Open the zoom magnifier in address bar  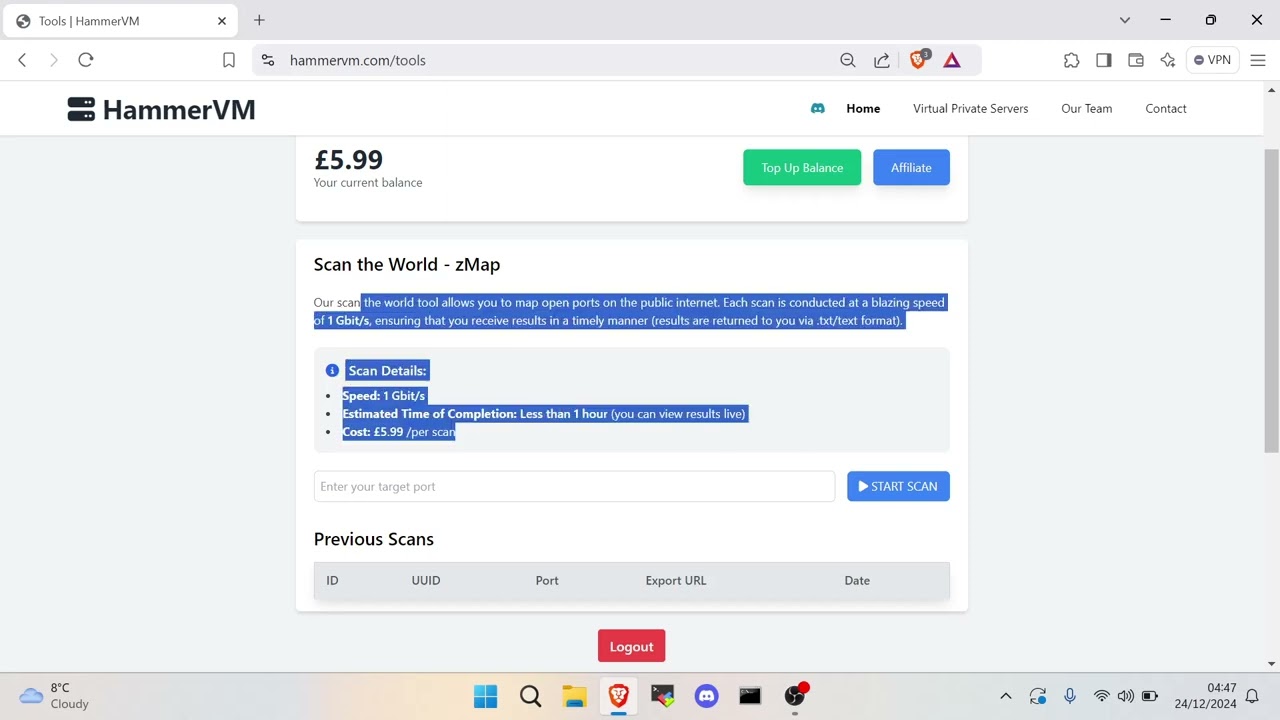pos(848,60)
